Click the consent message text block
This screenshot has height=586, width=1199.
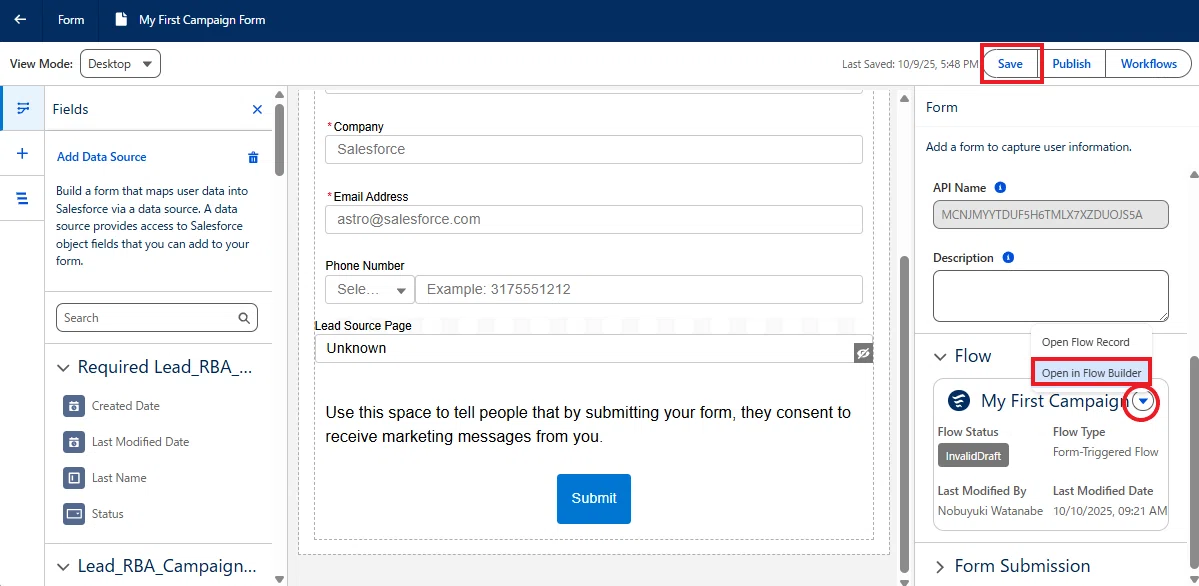tap(588, 425)
